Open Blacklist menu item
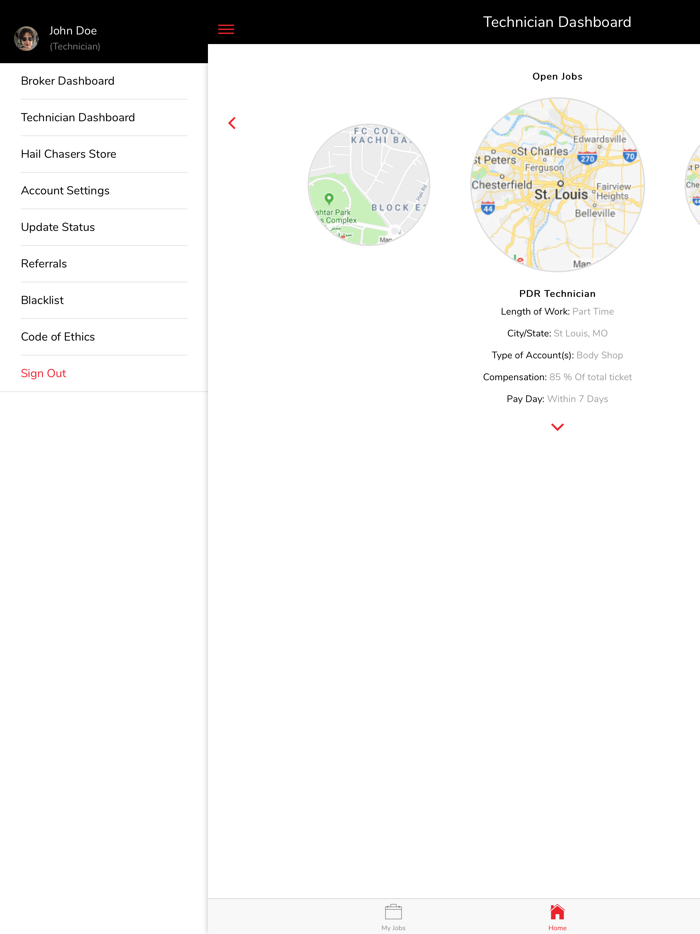Viewport: 700px width, 934px height. (104, 300)
